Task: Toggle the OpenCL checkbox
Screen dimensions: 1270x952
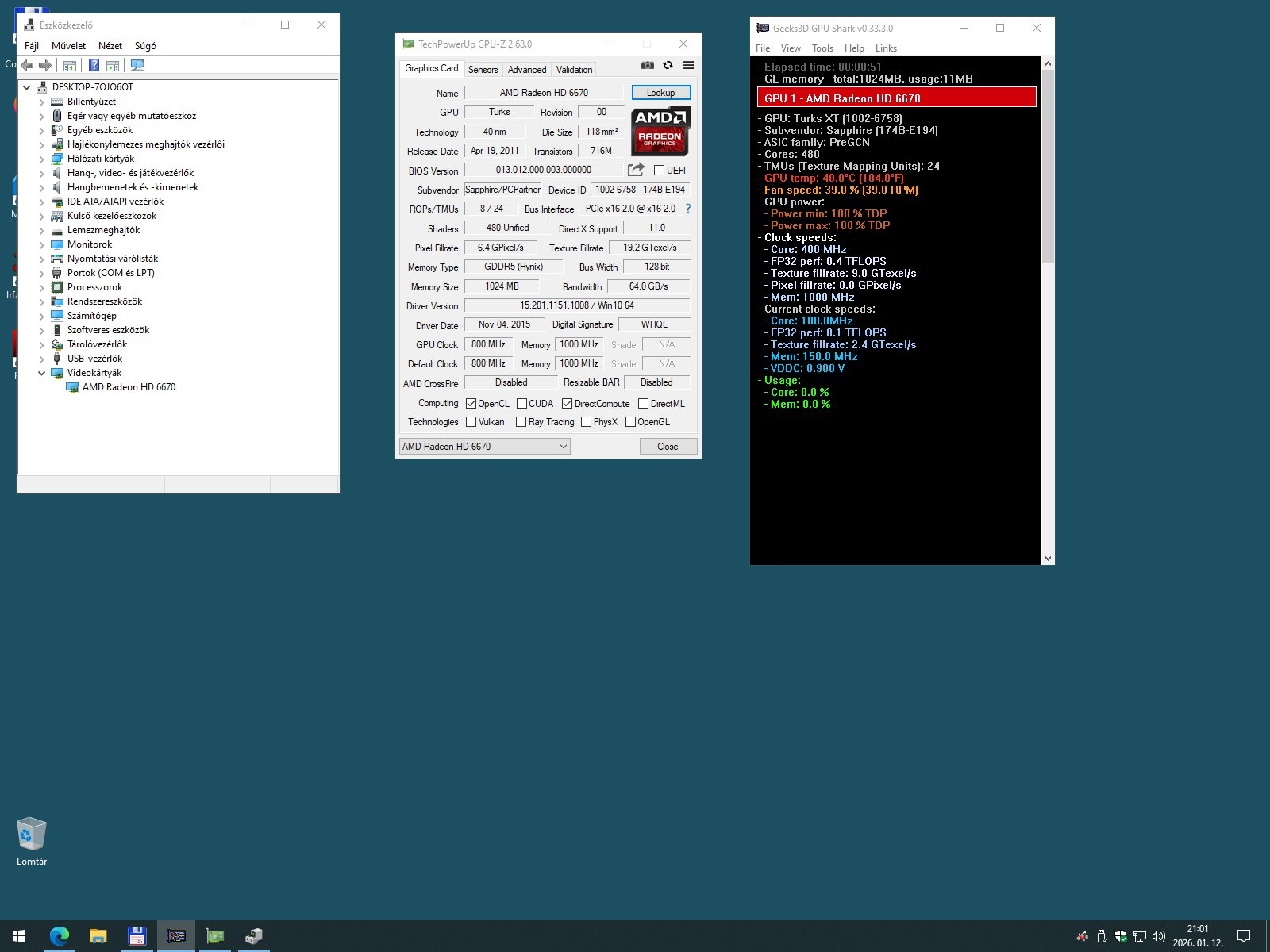Action: tap(471, 403)
